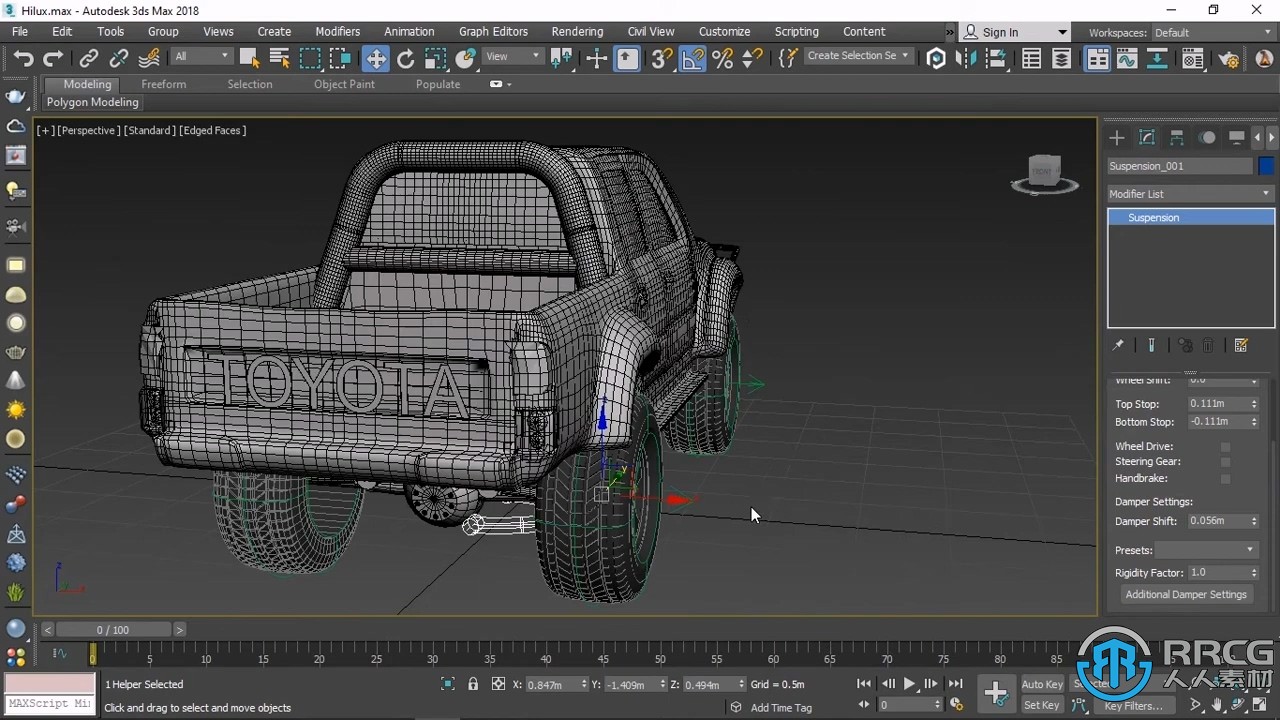Toggle the Ribbon display button

point(1098,58)
